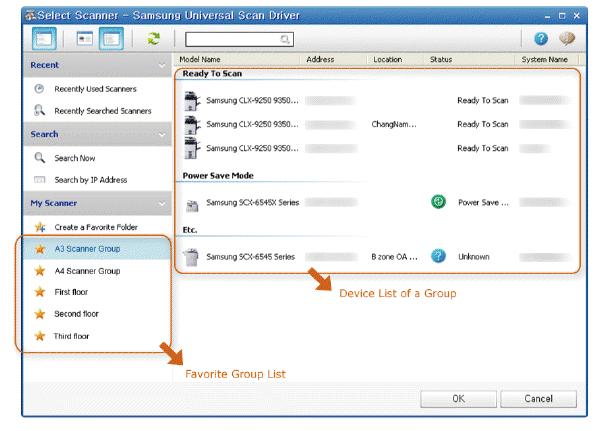This screenshot has height=431, width=598.
Task: Click the SCX-6545X Series printer icon
Action: pyautogui.click(x=192, y=205)
